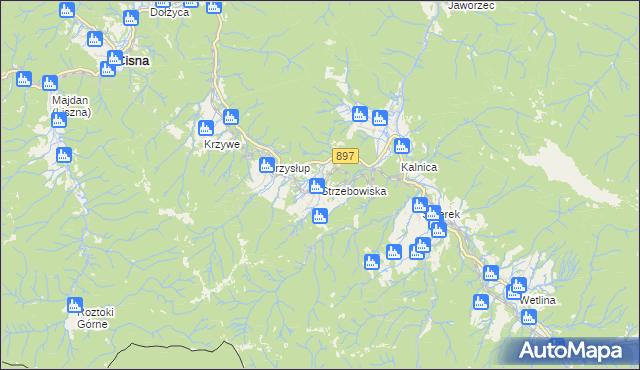
Task: Open the marker icon in the top-left map corner
Action: (x=67, y=10)
